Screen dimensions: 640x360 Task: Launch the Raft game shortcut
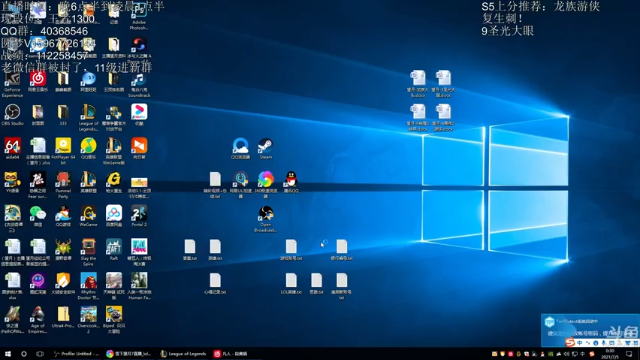pos(113,250)
